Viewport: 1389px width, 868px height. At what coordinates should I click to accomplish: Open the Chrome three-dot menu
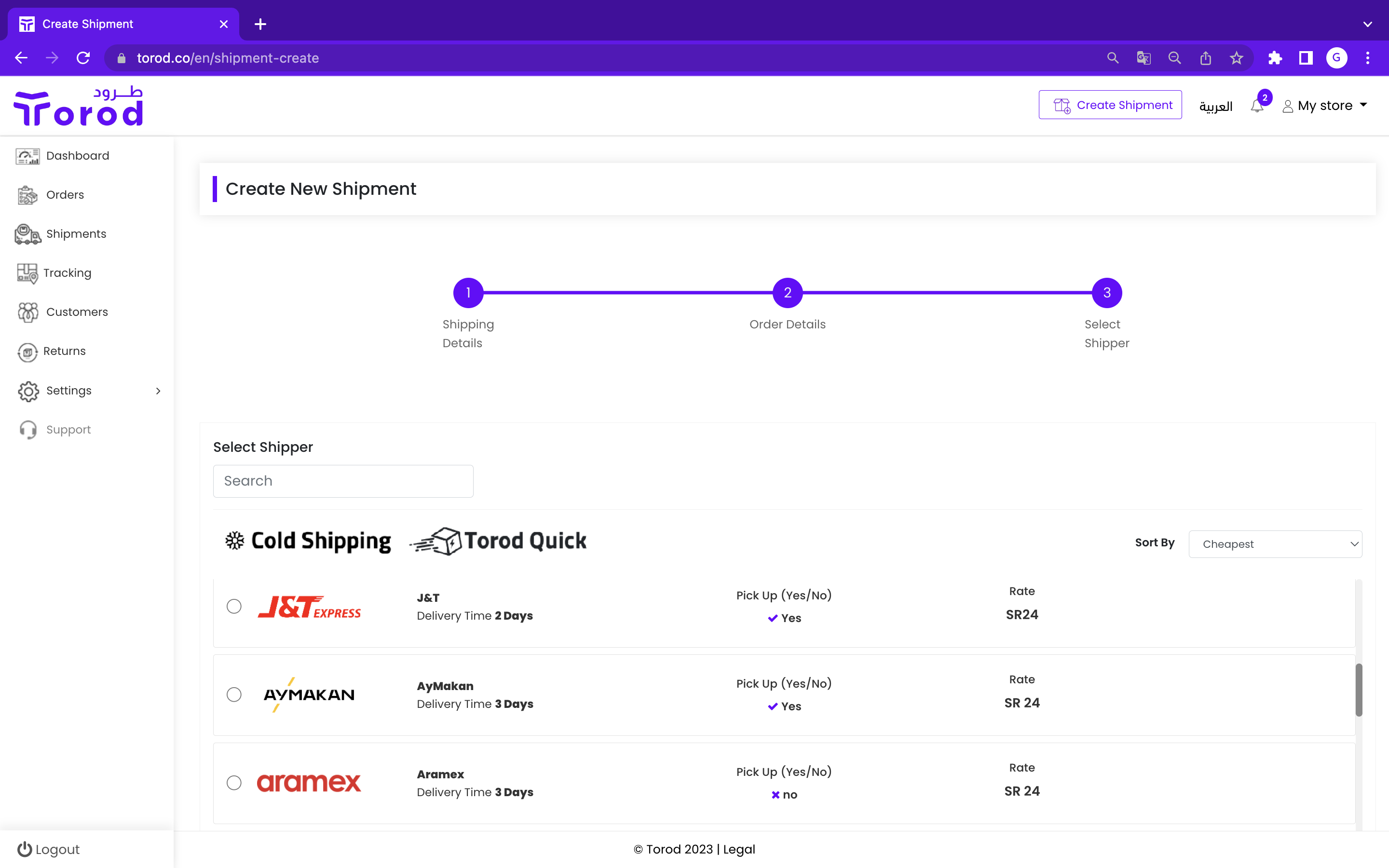1368,58
